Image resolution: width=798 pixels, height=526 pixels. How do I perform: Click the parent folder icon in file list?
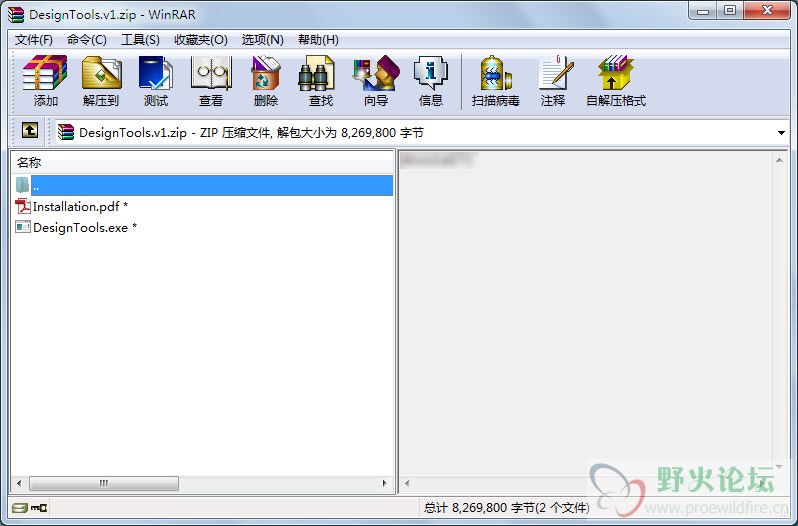pos(22,185)
